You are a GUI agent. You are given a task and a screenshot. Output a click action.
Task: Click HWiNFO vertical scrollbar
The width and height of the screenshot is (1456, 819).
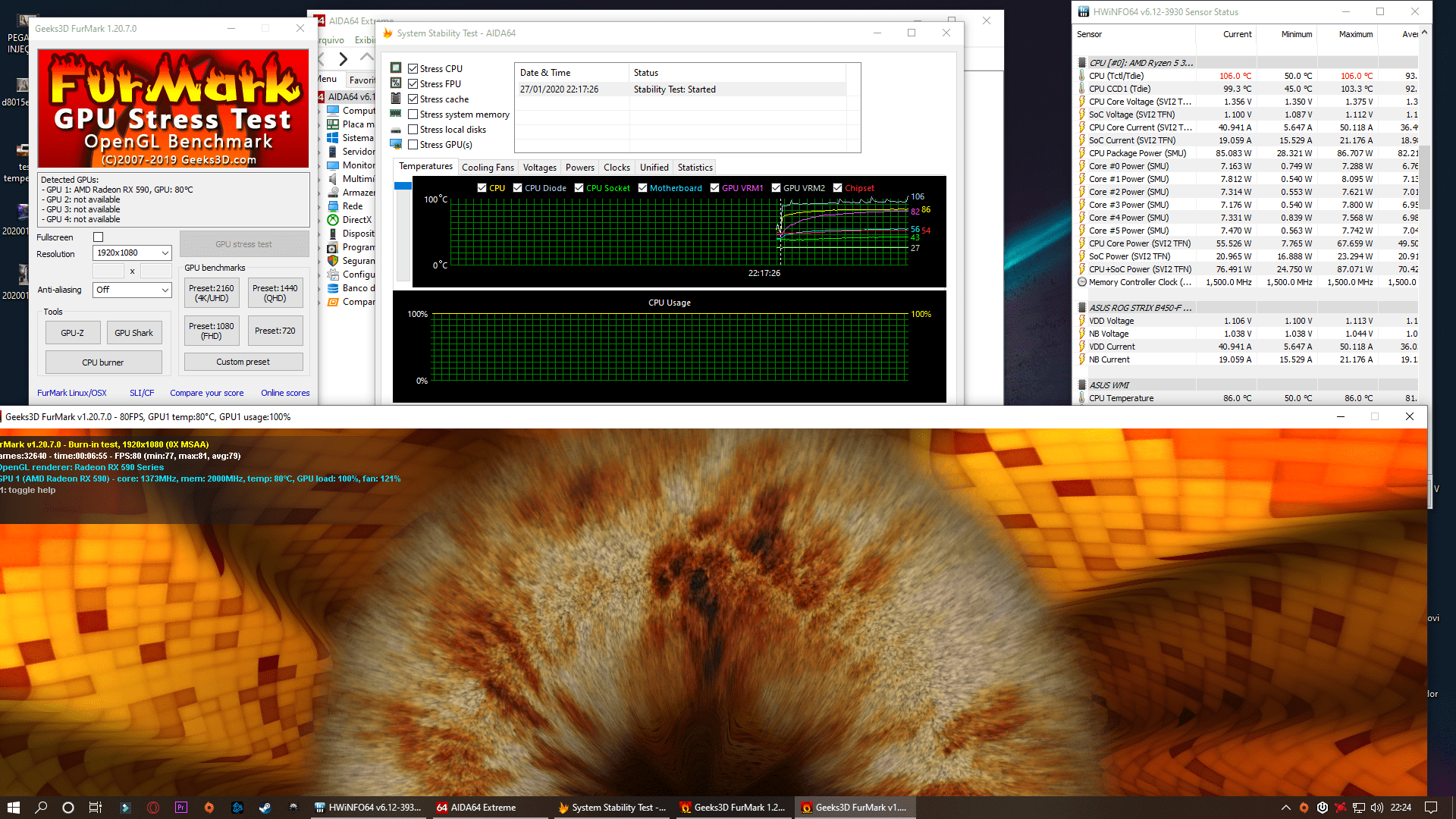point(1424,178)
